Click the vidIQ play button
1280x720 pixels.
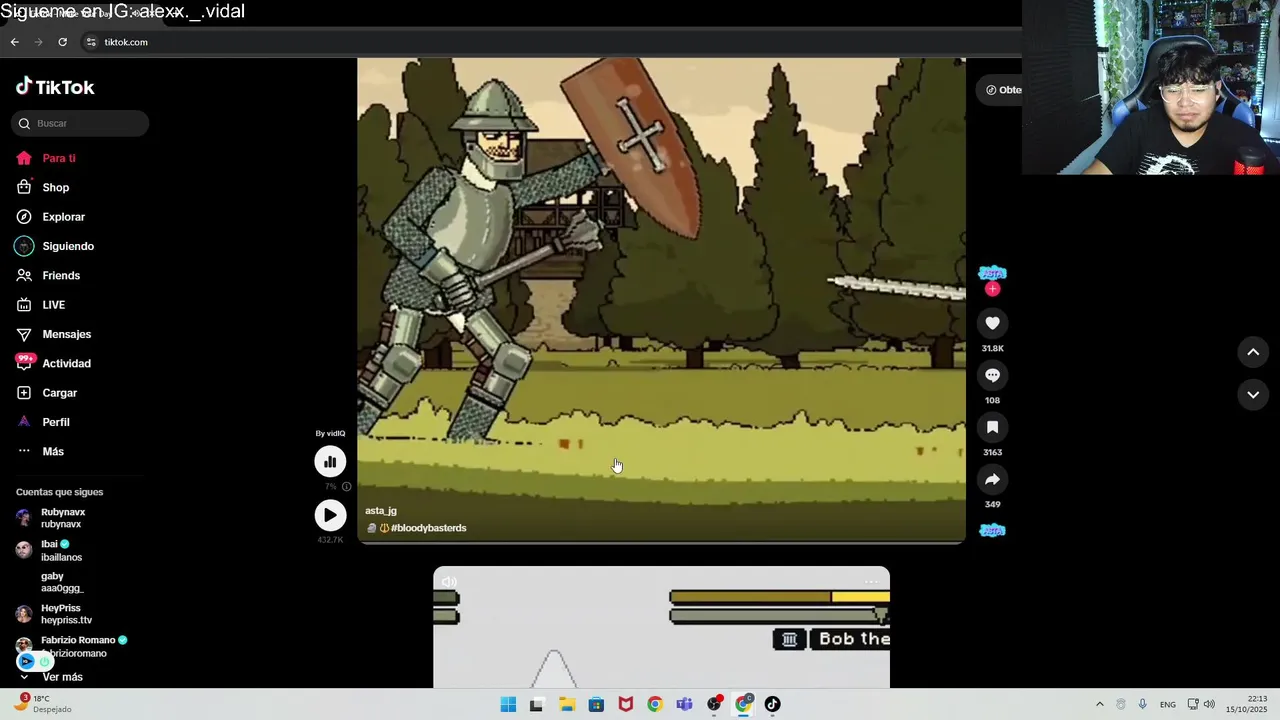(x=330, y=515)
